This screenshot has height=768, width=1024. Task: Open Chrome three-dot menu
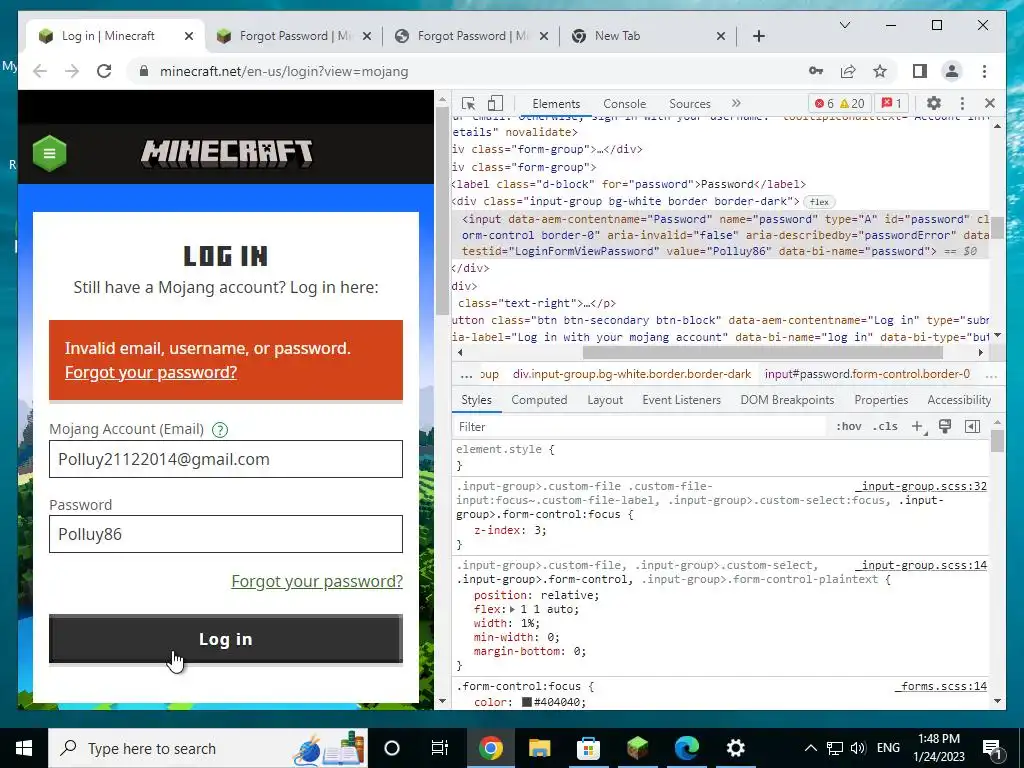984,71
